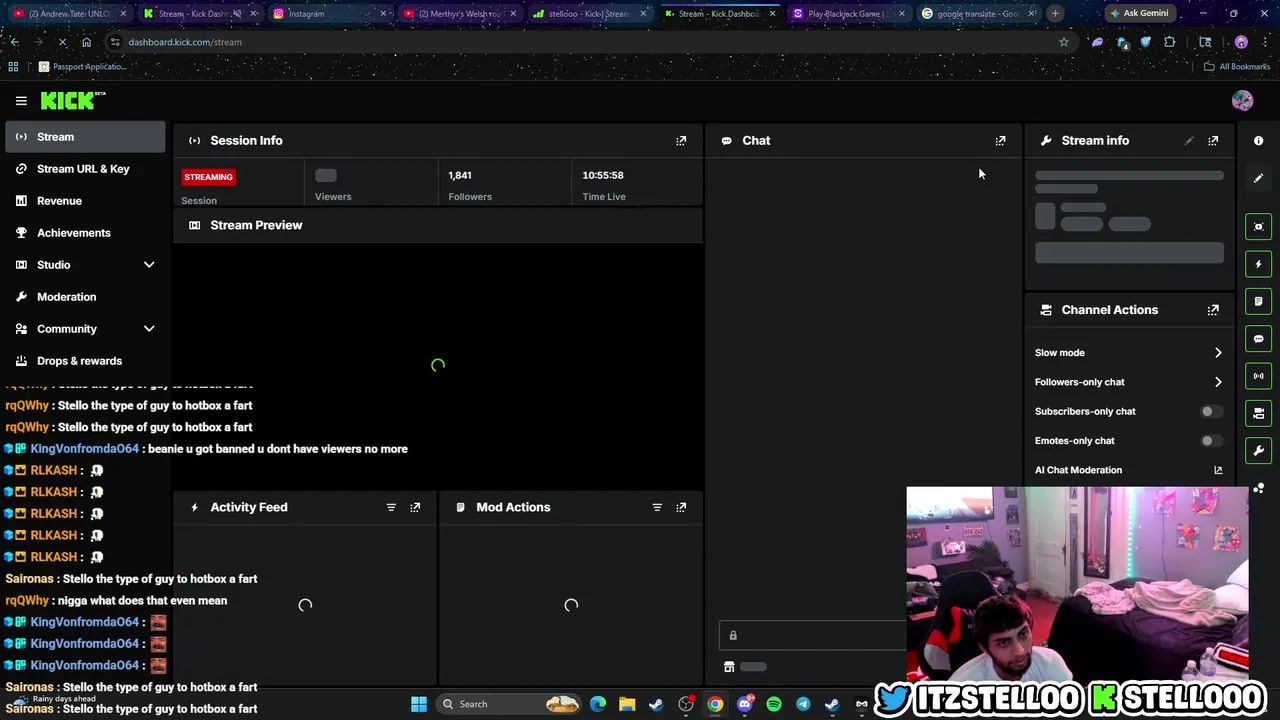Open the Kick hamburger menu
This screenshot has width=1280, height=720.
click(x=21, y=100)
